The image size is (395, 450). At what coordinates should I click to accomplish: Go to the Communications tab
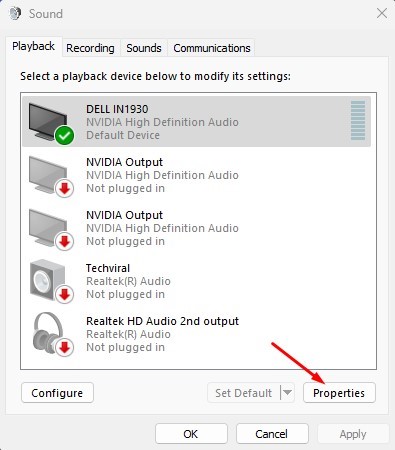click(212, 48)
